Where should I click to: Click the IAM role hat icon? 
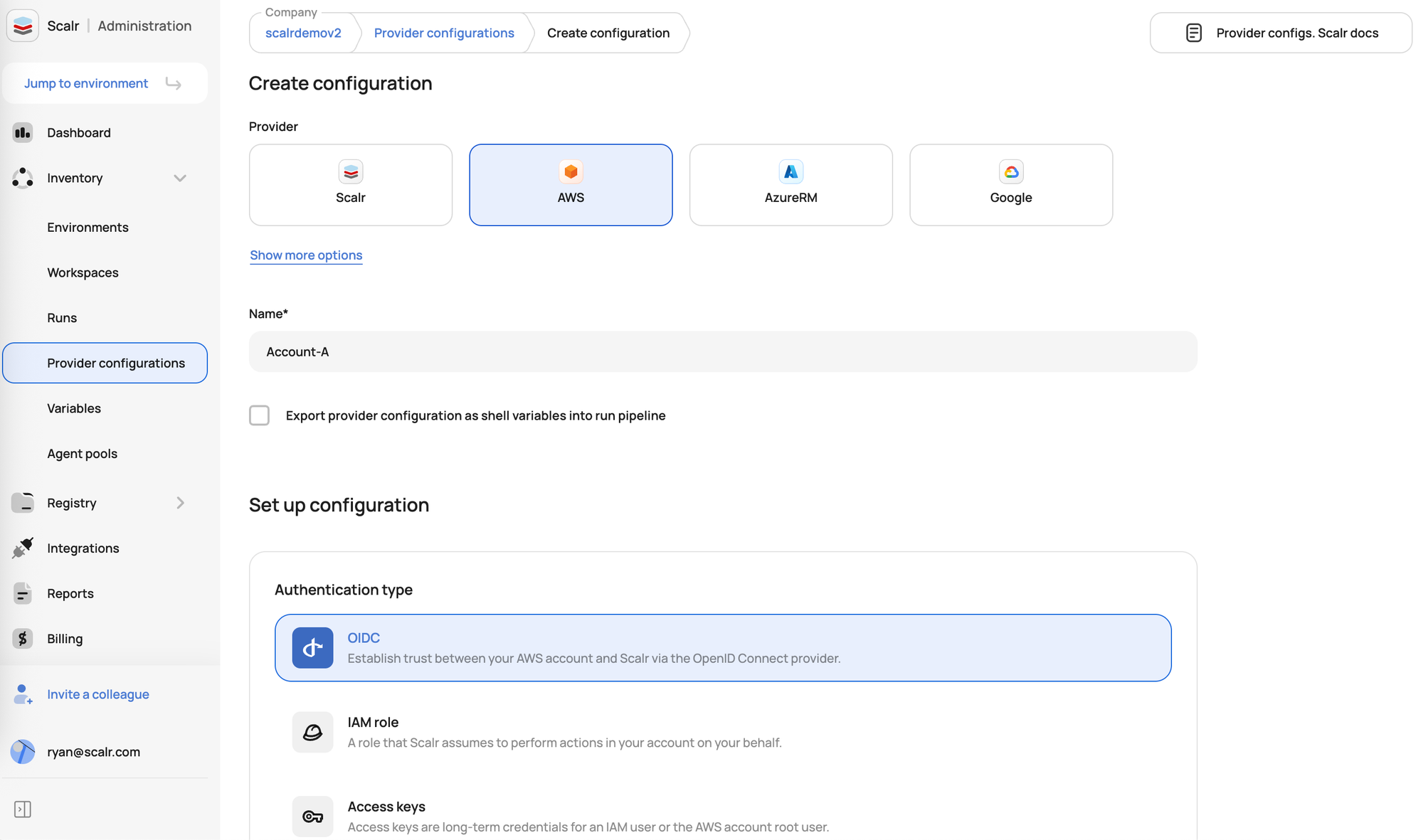tap(312, 732)
